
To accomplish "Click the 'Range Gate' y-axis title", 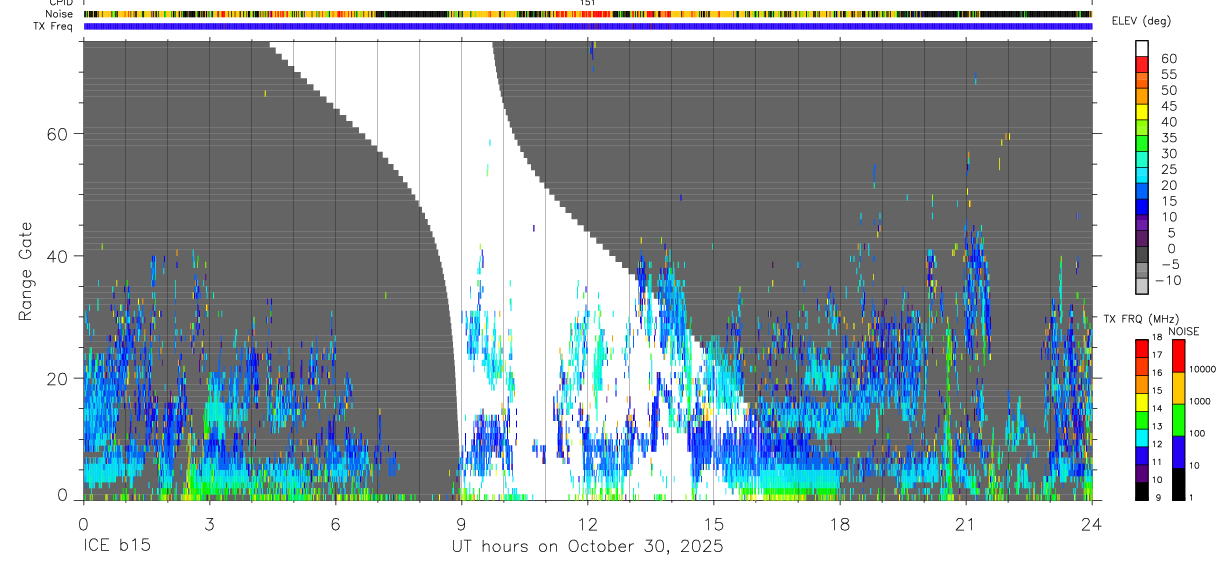I will pyautogui.click(x=25, y=271).
